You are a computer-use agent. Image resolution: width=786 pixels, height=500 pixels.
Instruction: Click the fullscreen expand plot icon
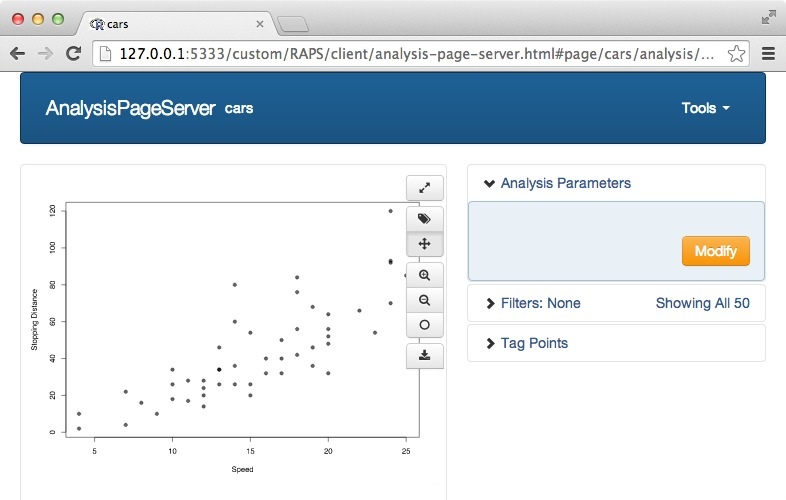(424, 187)
